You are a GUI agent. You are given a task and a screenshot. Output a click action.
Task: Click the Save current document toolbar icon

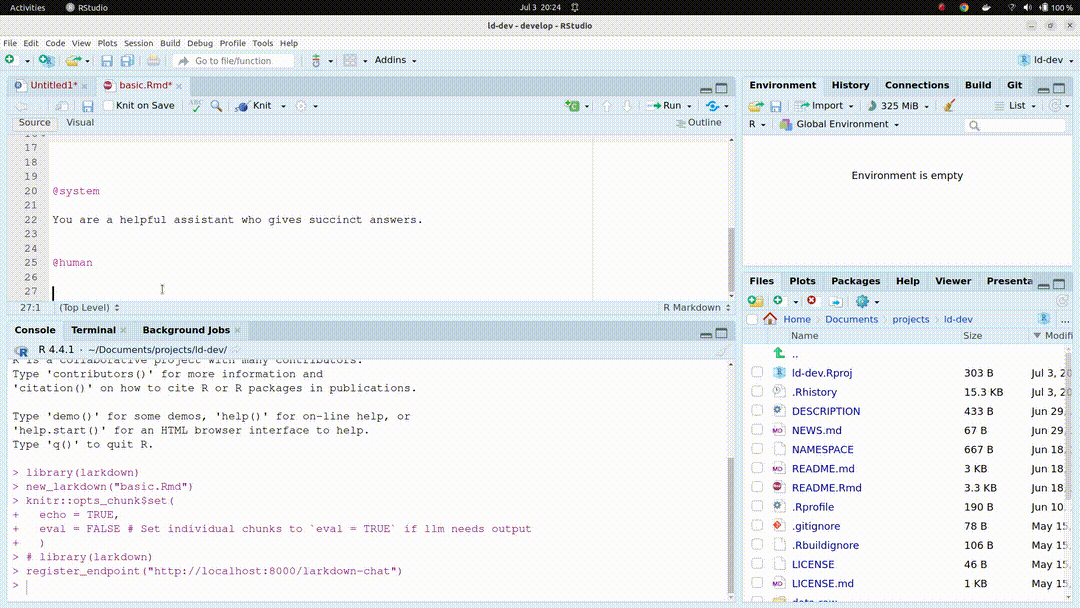click(107, 61)
